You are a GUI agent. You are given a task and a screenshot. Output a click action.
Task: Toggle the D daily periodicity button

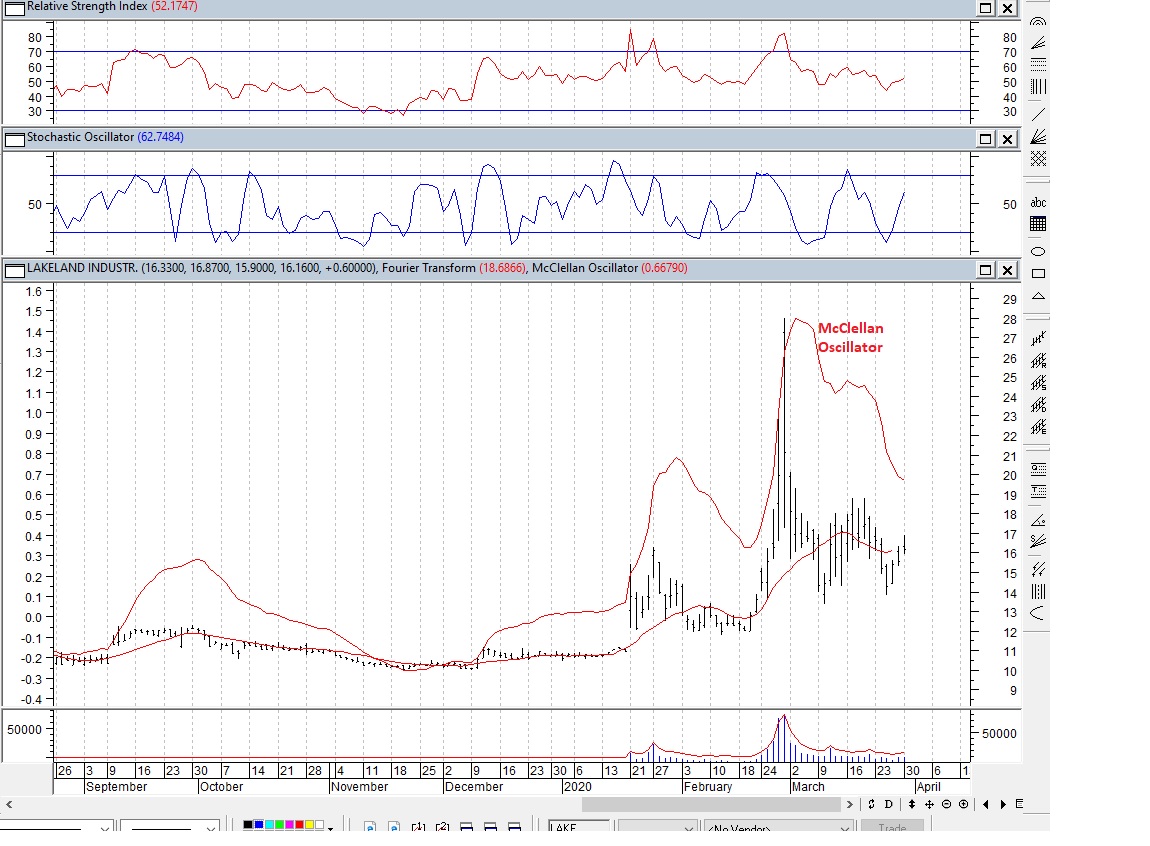(888, 804)
